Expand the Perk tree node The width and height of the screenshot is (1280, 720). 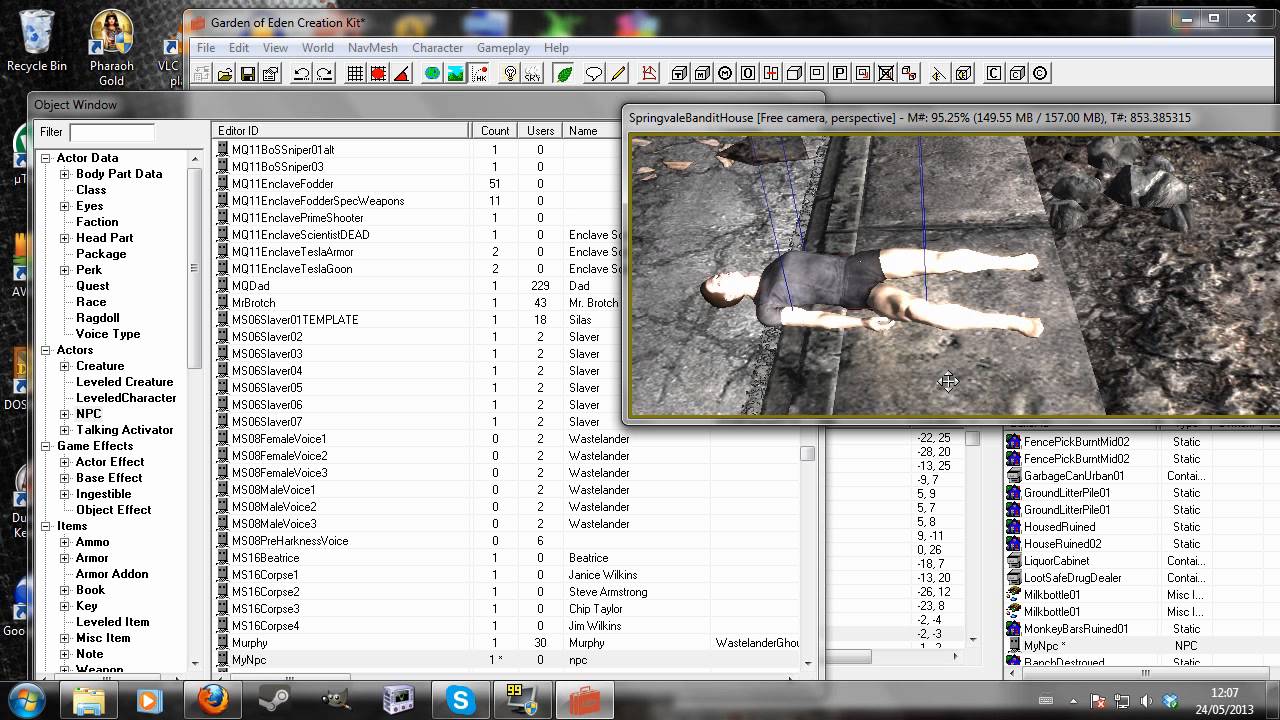pyautogui.click(x=65, y=270)
